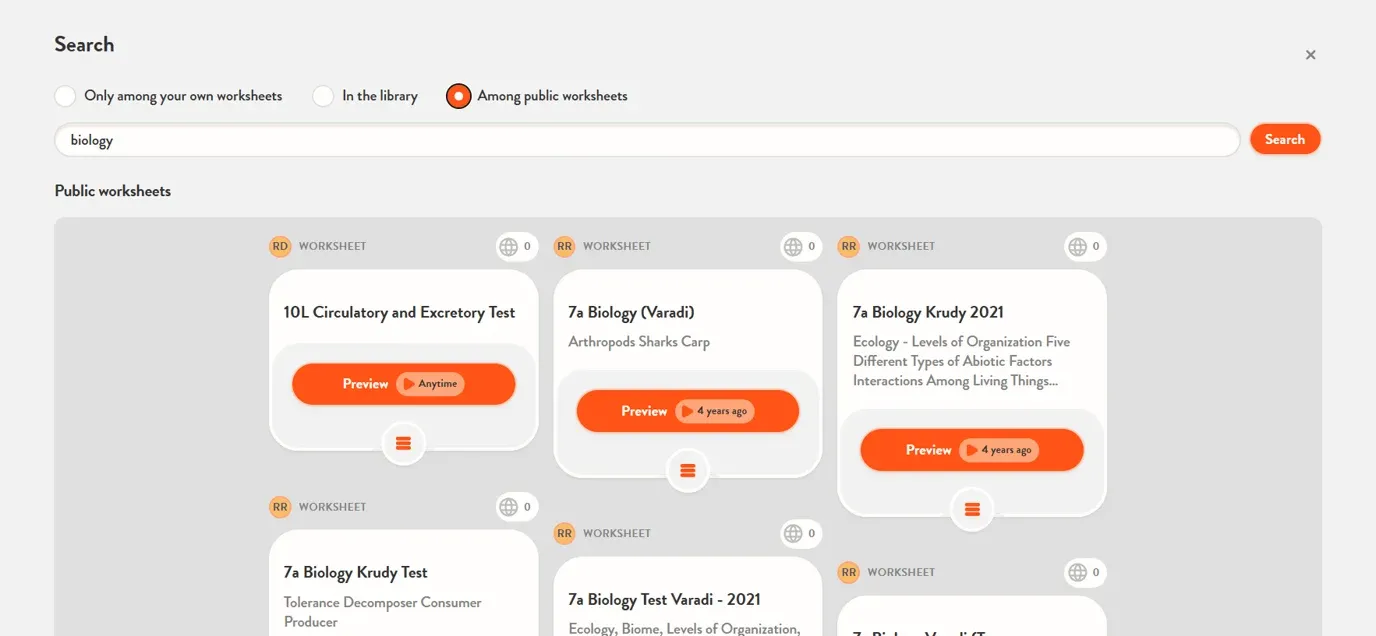
Task: Select the "Among public worksheets" radio option
Action: click(458, 96)
